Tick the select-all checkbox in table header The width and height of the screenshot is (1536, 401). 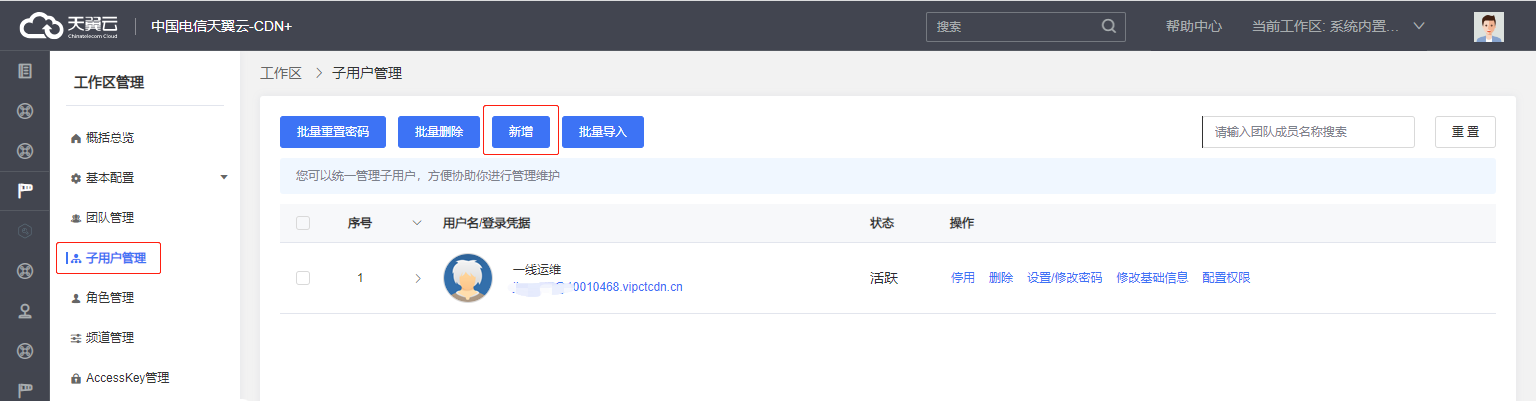303,223
